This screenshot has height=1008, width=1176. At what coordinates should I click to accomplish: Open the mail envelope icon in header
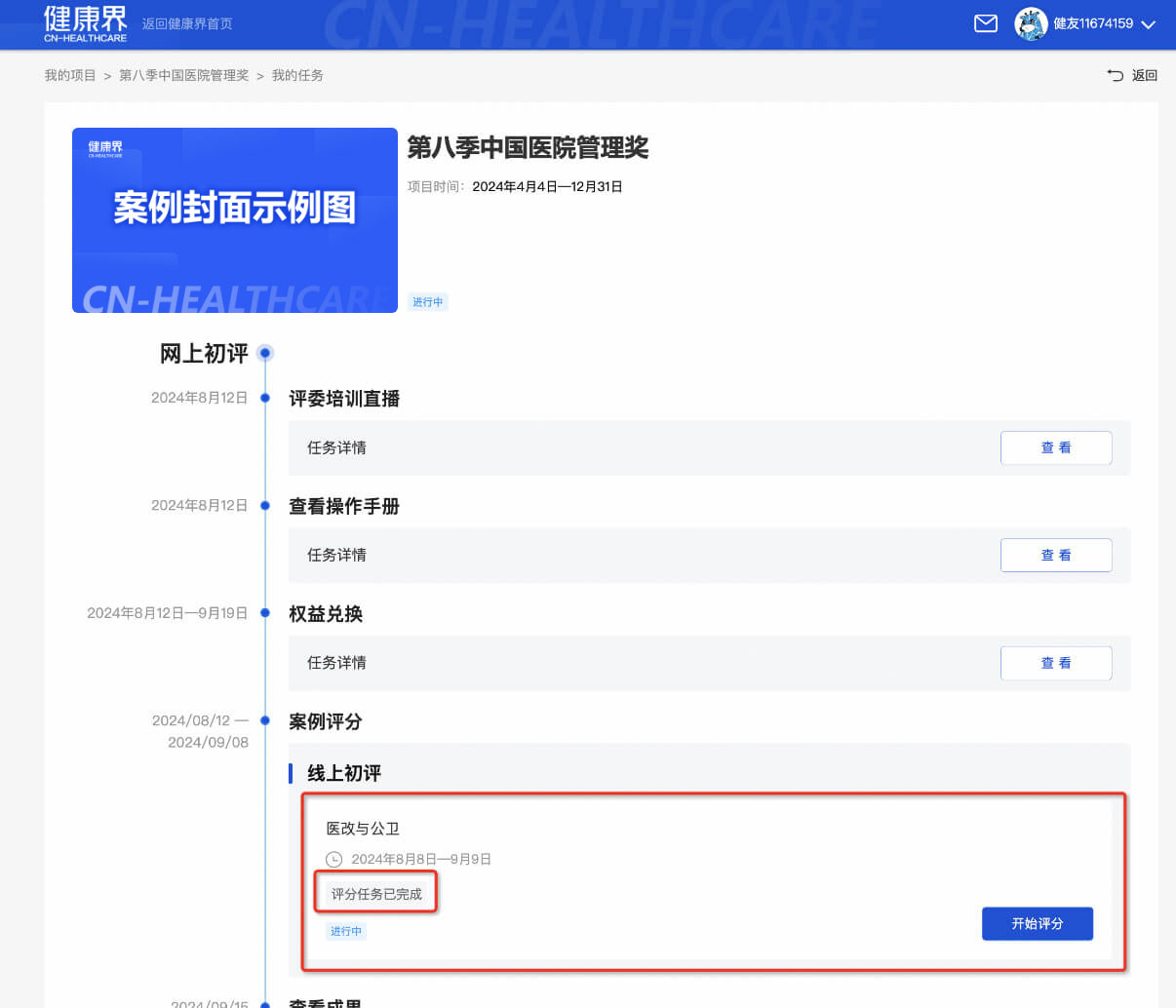pyautogui.click(x=986, y=23)
